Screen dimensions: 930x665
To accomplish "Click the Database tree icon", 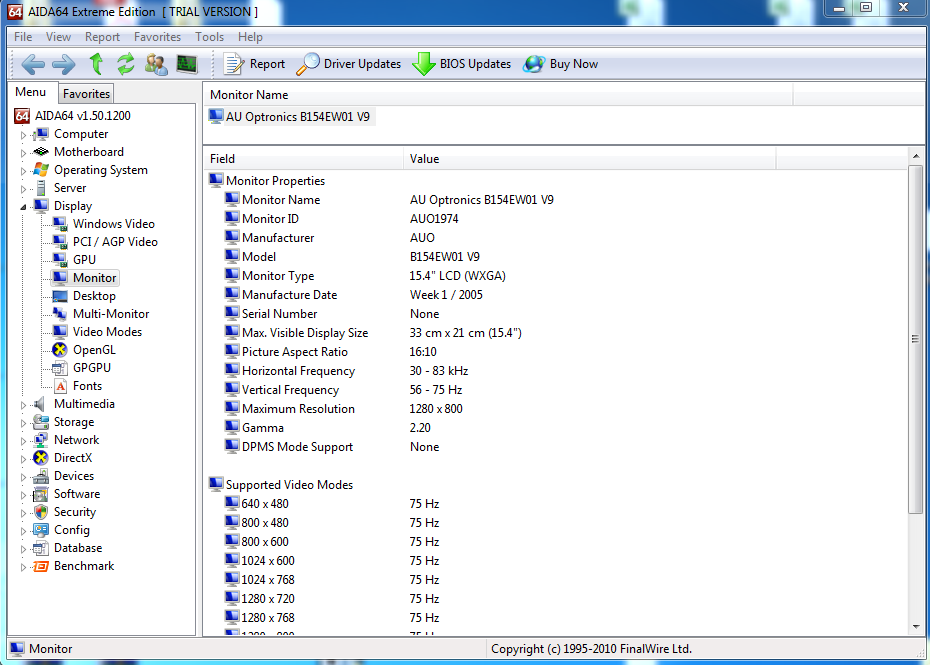I will (41, 548).
